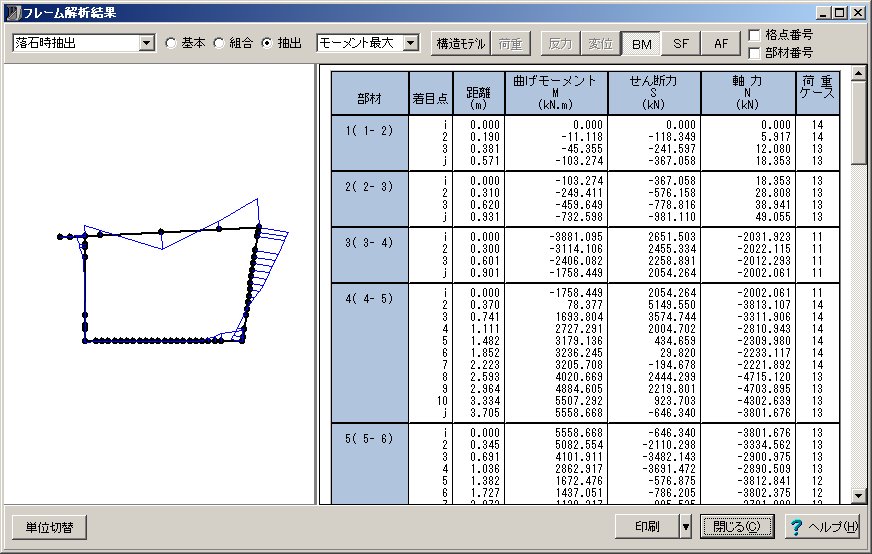This screenshot has width=872, height=554.
Task: Click axial value -4715.120
Action: click(764, 377)
